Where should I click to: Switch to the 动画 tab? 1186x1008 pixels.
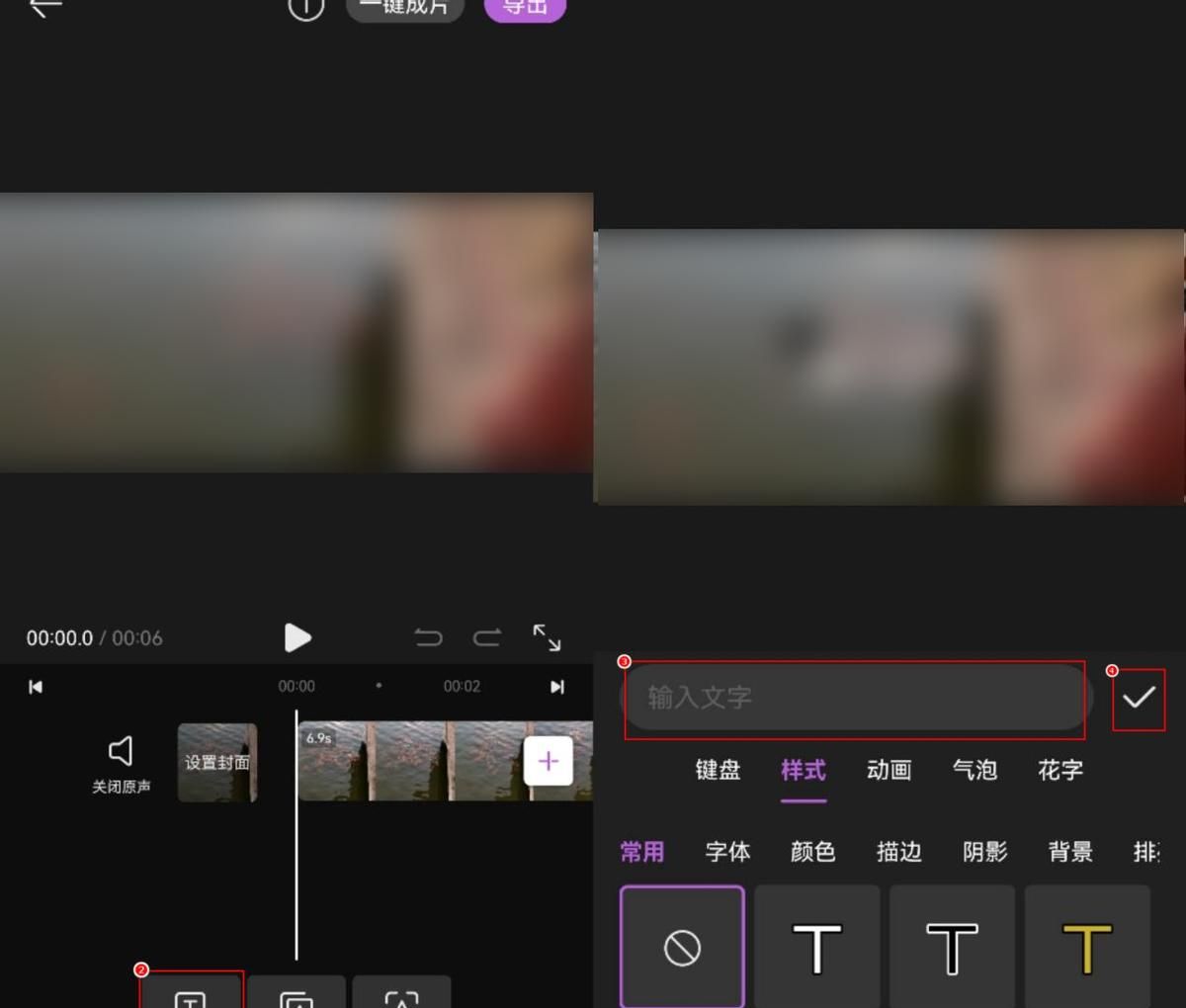(x=888, y=772)
